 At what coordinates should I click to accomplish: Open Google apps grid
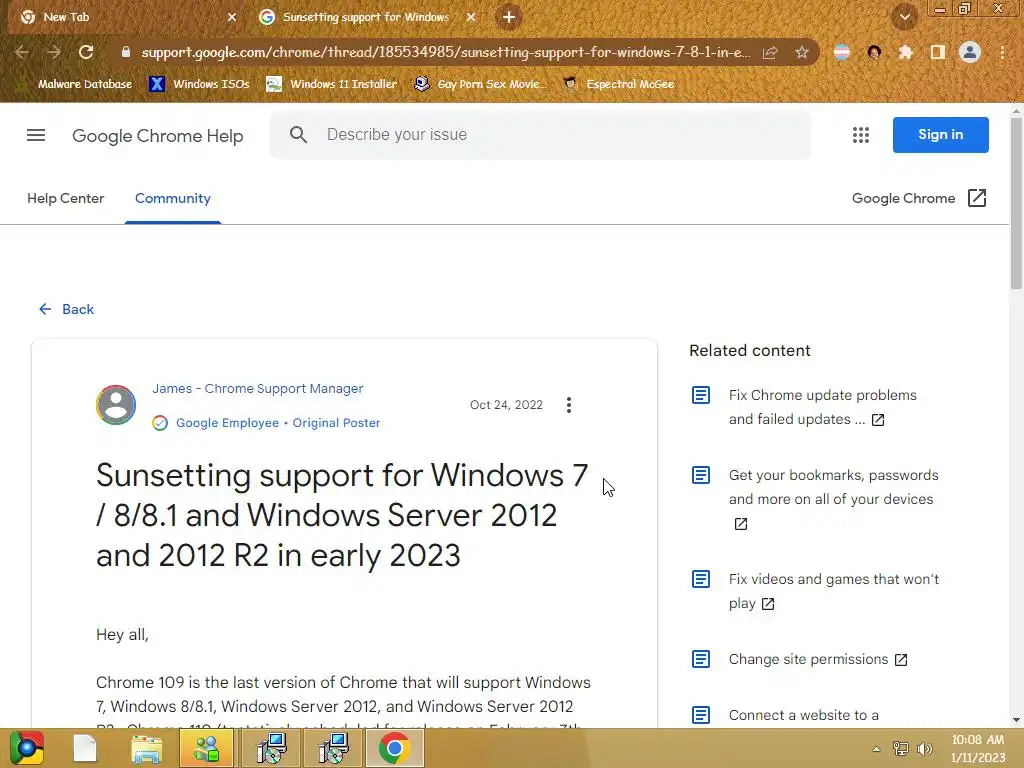(x=861, y=135)
